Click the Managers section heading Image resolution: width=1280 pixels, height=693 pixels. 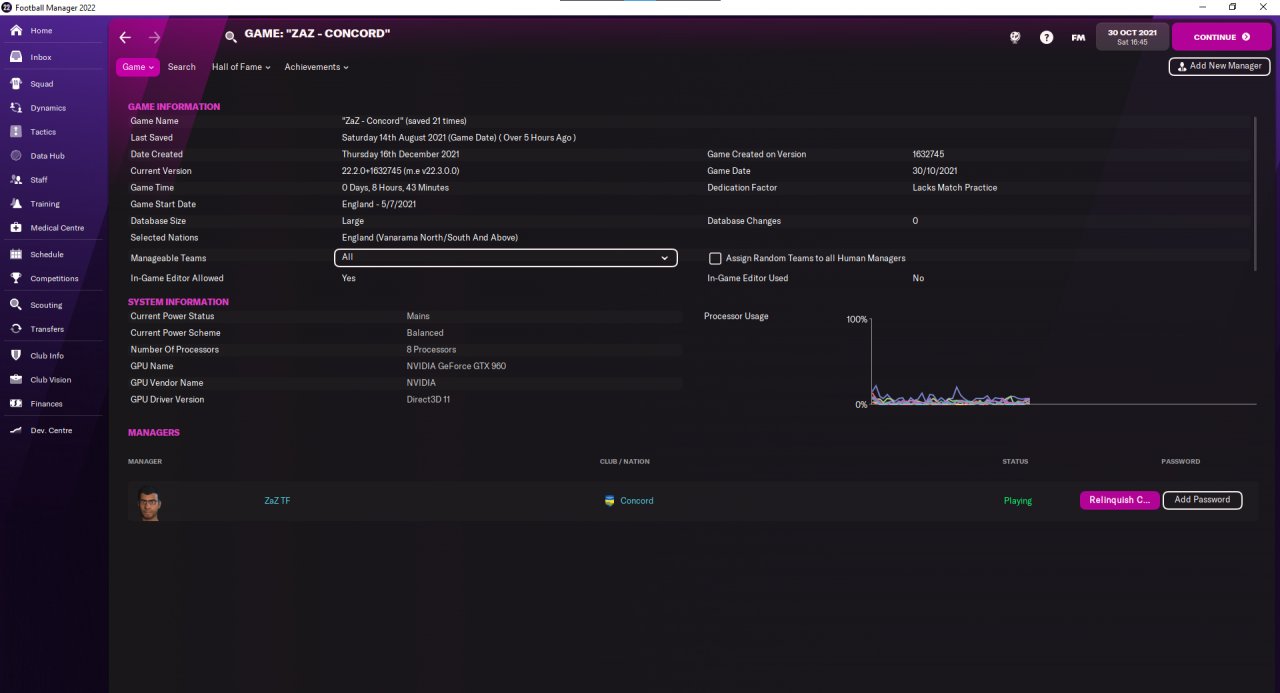click(154, 433)
